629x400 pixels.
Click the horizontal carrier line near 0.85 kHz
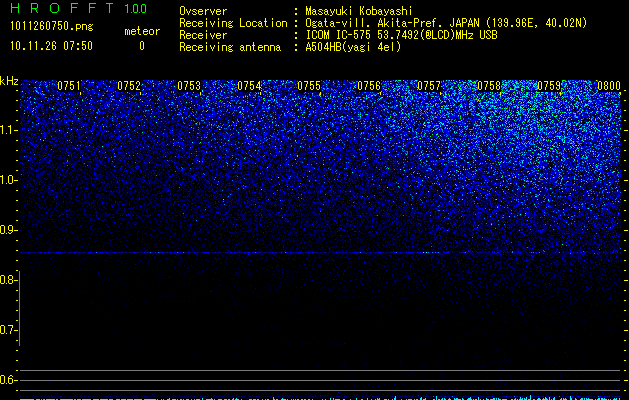point(320,252)
